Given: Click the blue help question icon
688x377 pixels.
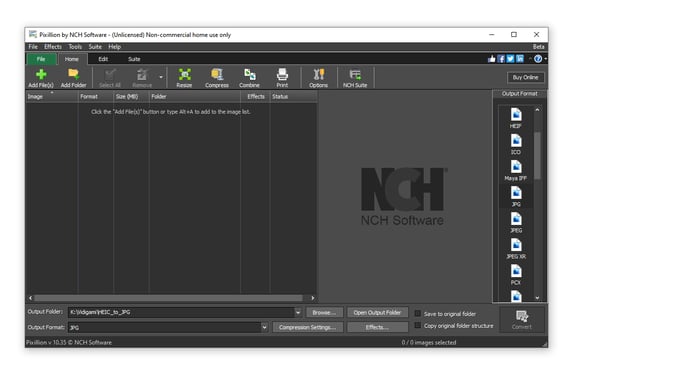Looking at the screenshot, I should pos(538,59).
